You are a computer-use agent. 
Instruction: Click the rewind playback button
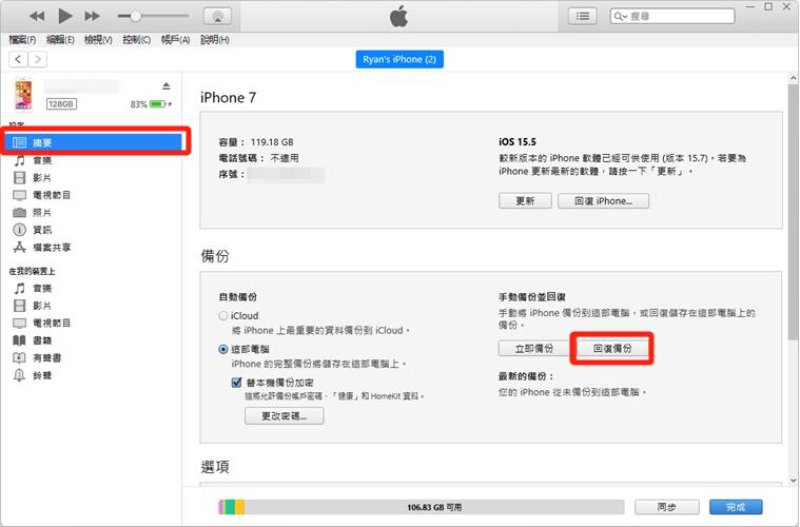[37, 16]
